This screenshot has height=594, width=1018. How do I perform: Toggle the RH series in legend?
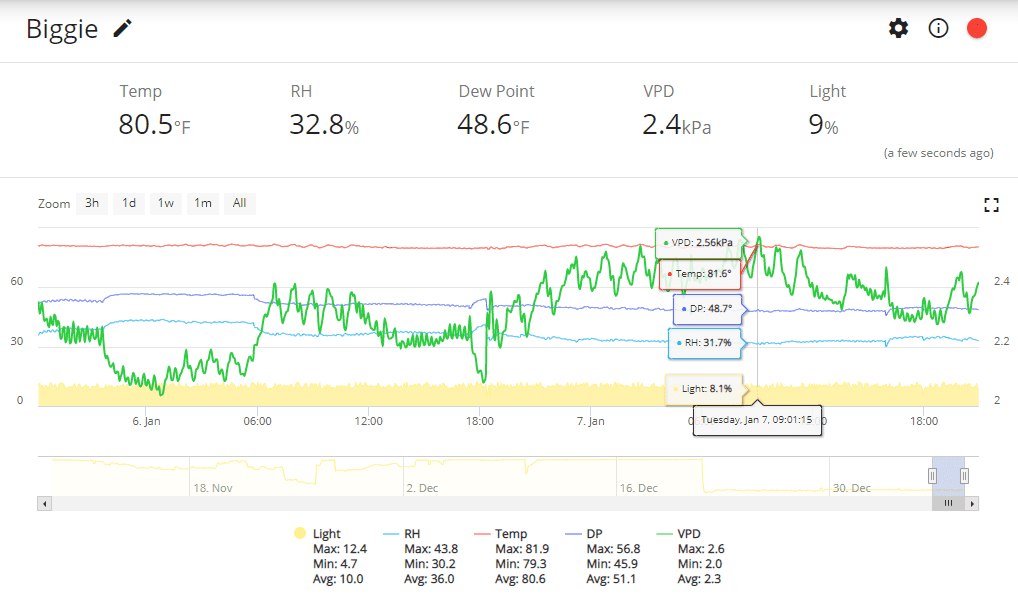pos(402,534)
